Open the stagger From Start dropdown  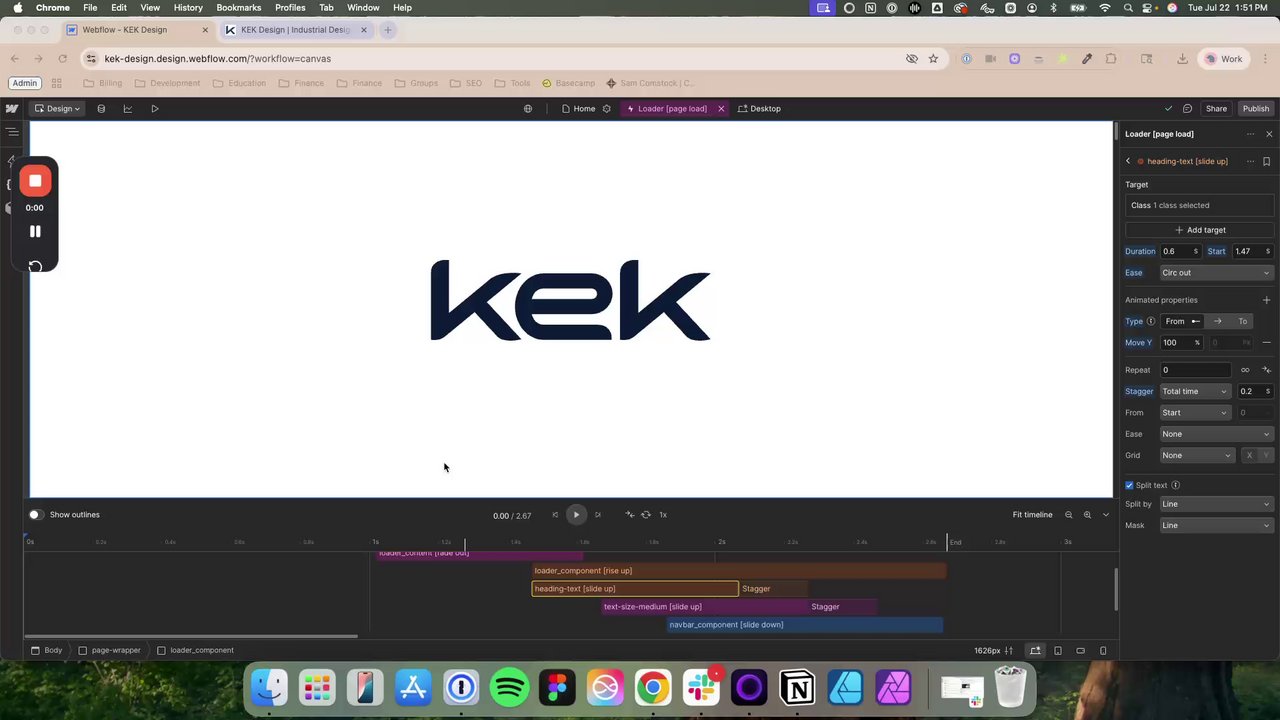pyautogui.click(x=1195, y=413)
